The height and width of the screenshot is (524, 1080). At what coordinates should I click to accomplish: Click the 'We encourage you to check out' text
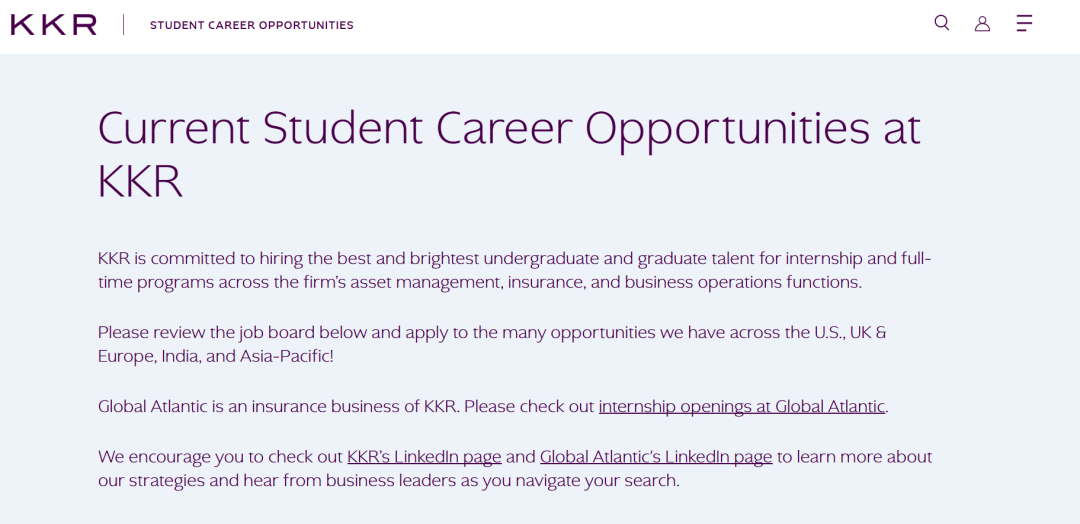[x=220, y=457]
